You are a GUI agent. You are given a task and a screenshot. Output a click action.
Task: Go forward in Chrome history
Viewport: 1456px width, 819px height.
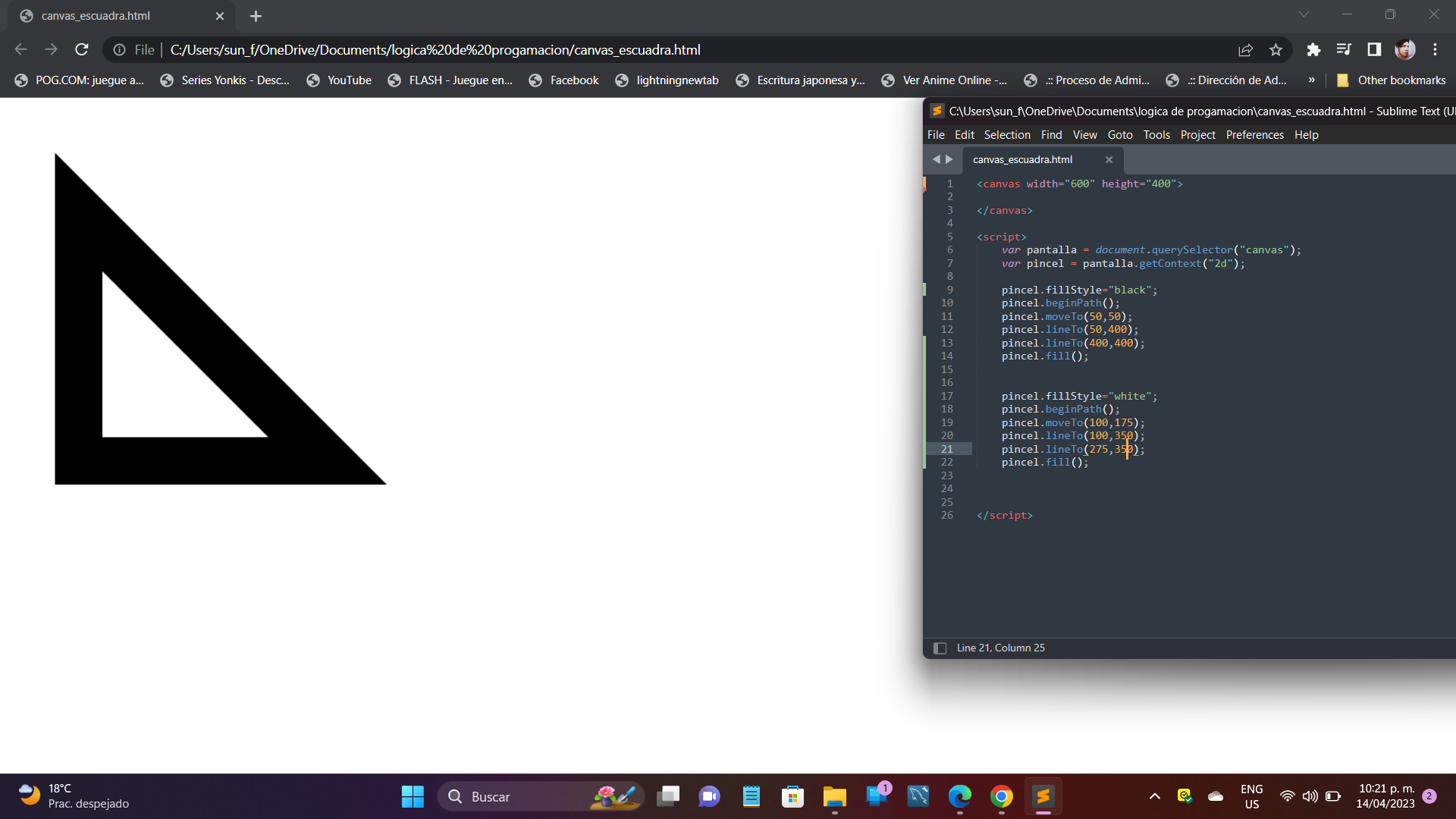click(51, 50)
